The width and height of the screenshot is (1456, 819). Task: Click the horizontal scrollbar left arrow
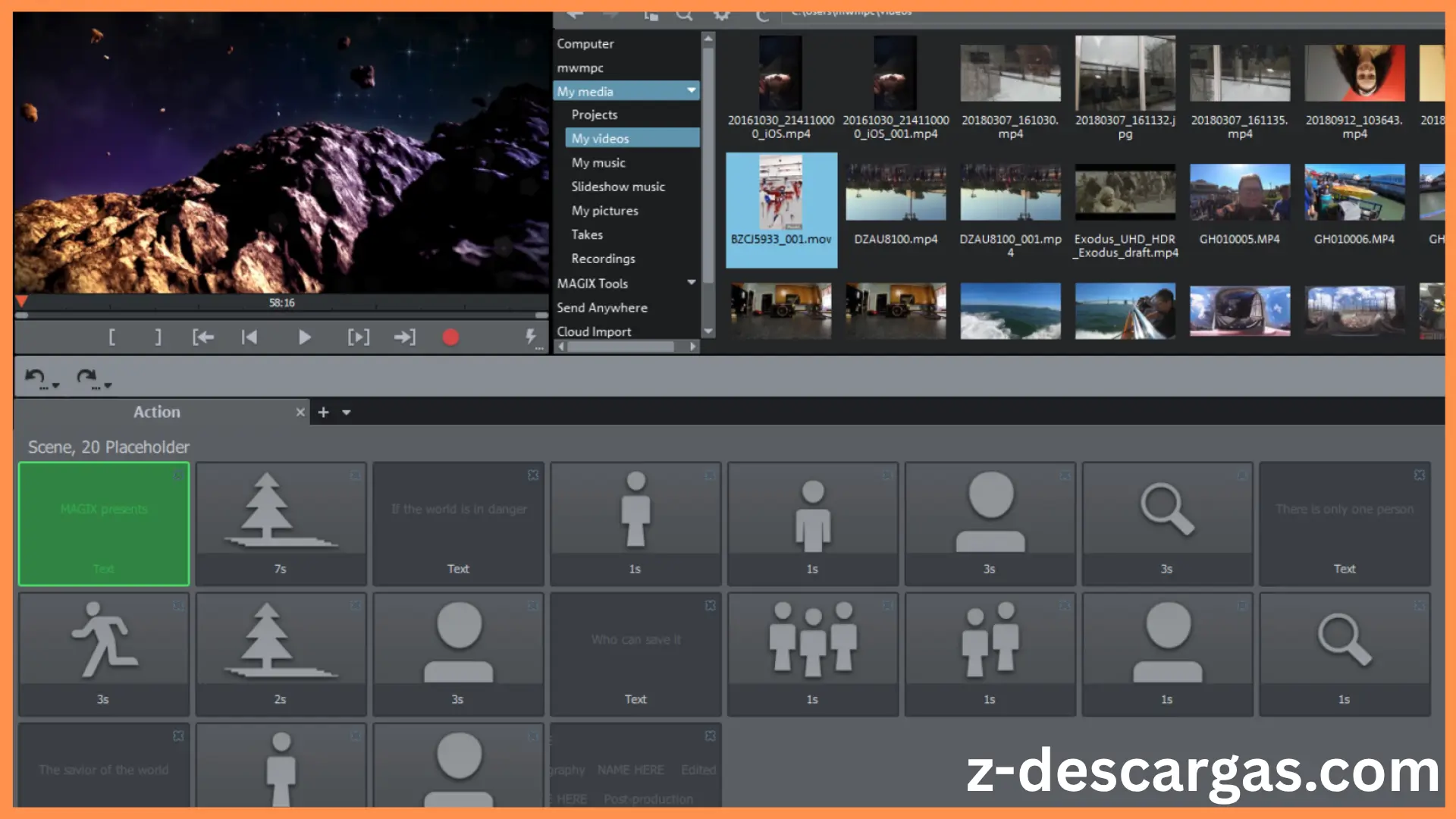[560, 347]
